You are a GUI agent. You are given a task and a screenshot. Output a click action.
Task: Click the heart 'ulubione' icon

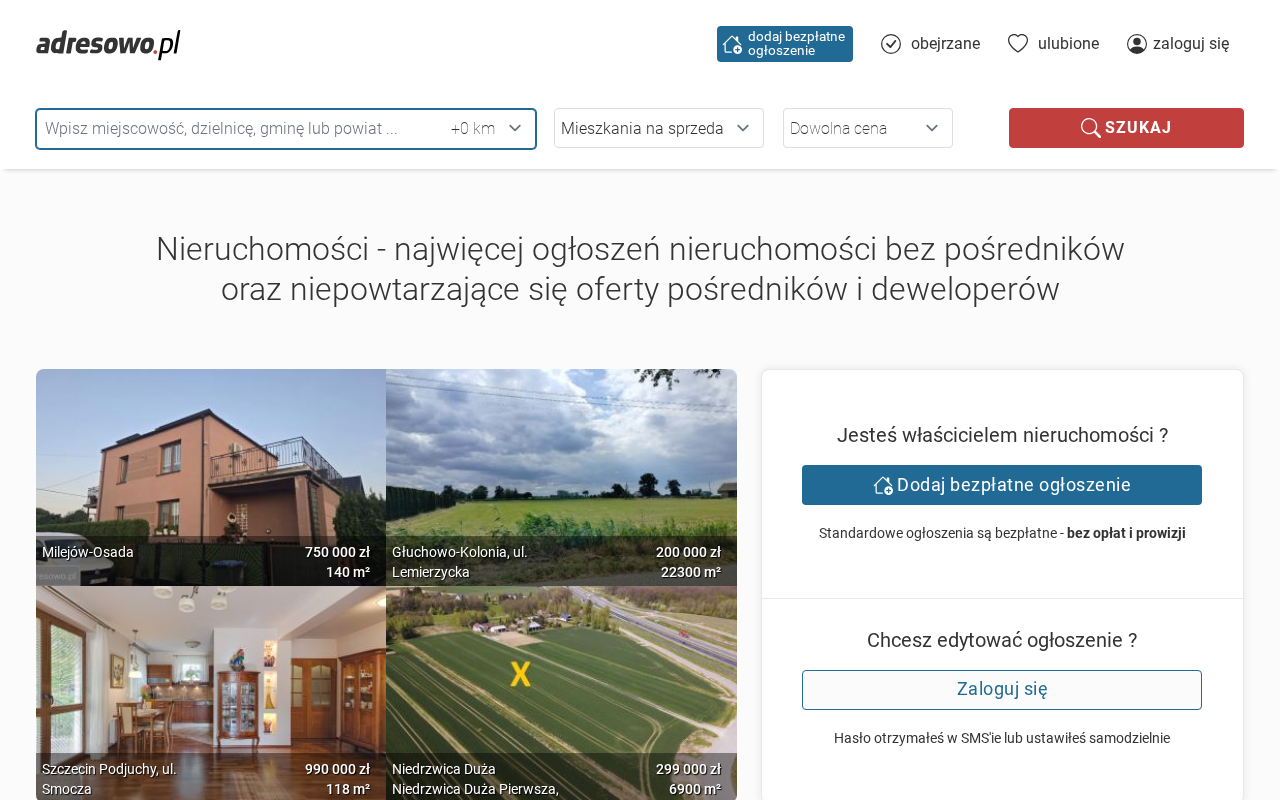[x=1018, y=43]
